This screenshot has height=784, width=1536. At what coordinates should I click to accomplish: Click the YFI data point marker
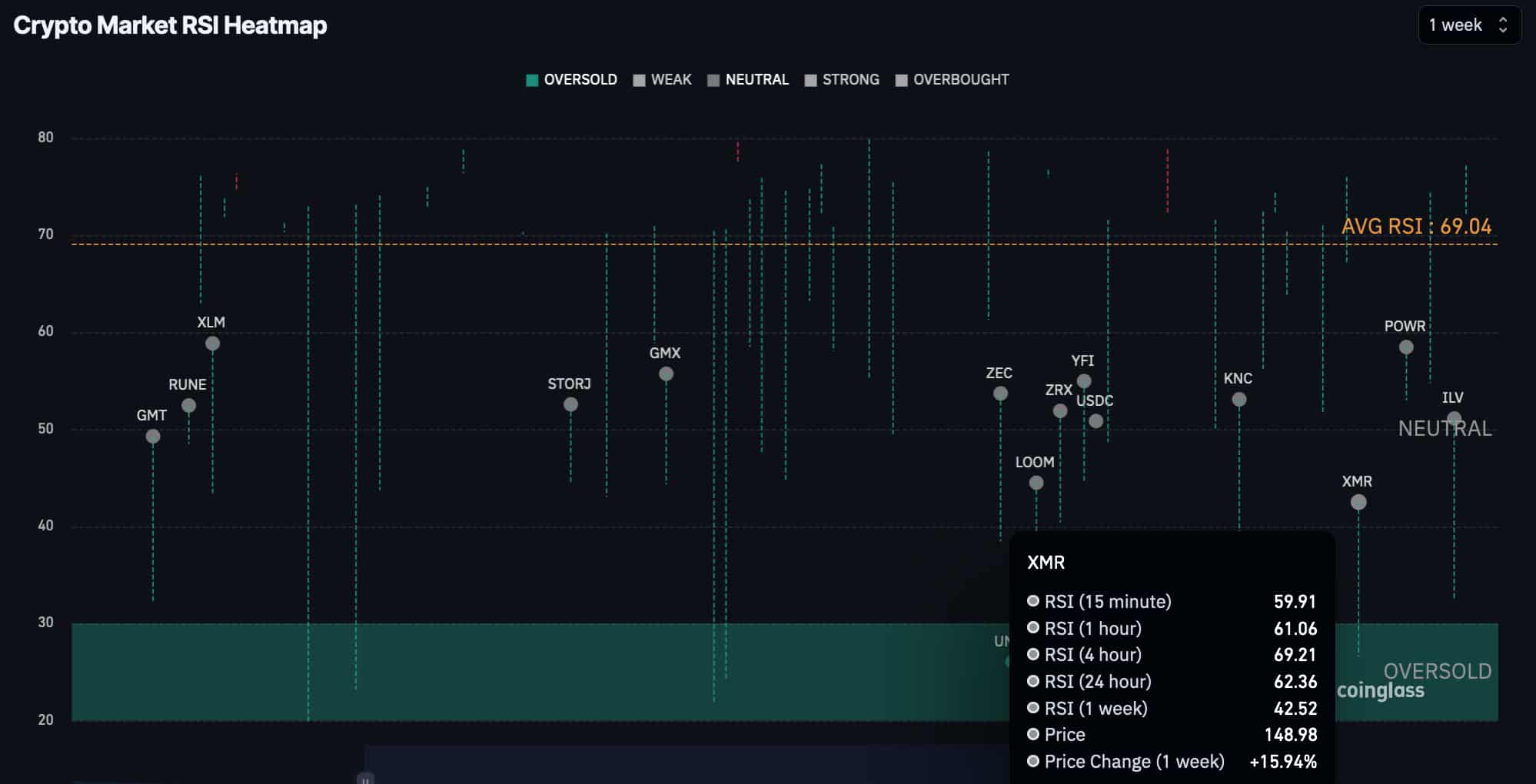pos(1084,381)
